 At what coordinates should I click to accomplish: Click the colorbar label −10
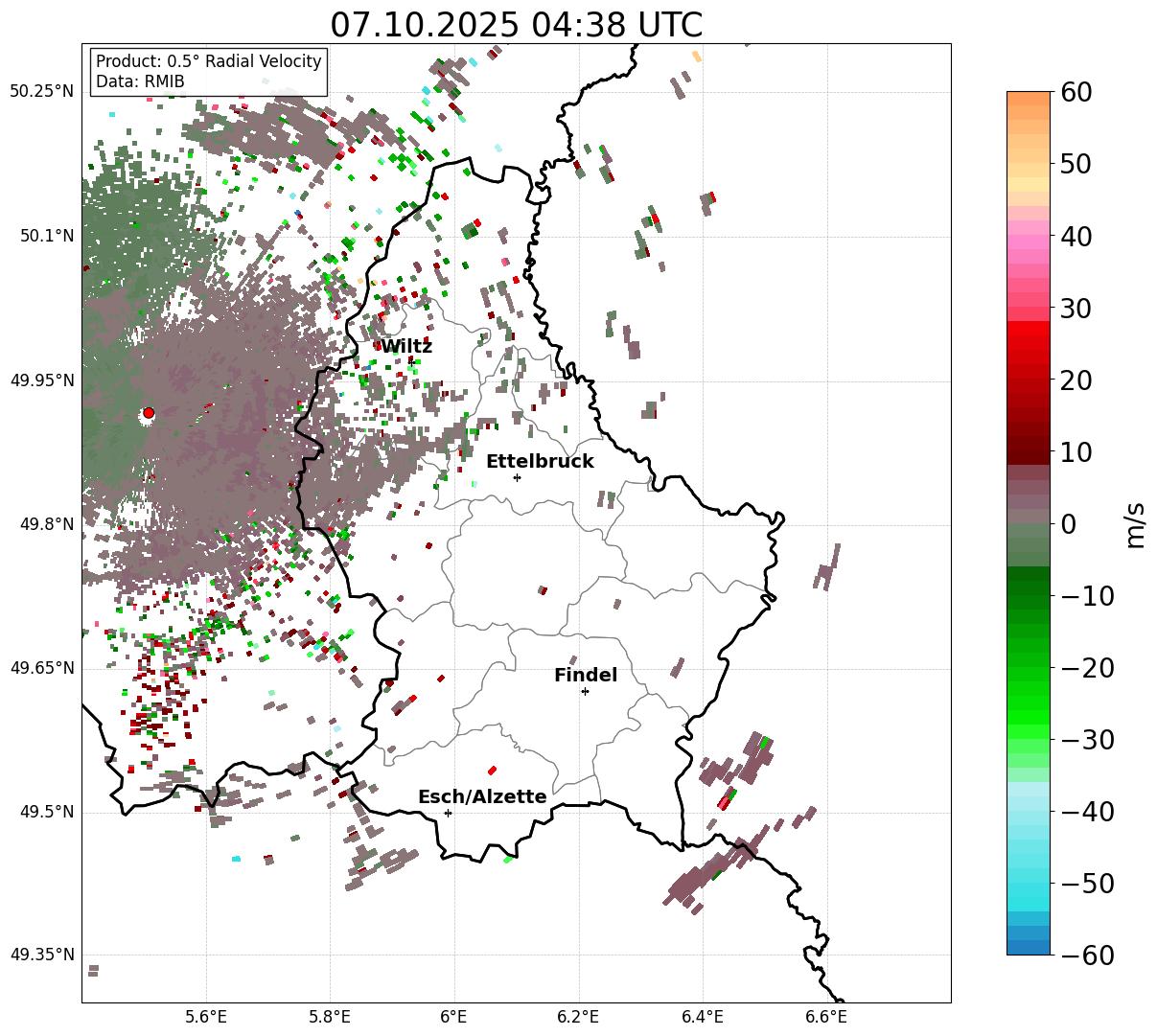pos(1087,596)
